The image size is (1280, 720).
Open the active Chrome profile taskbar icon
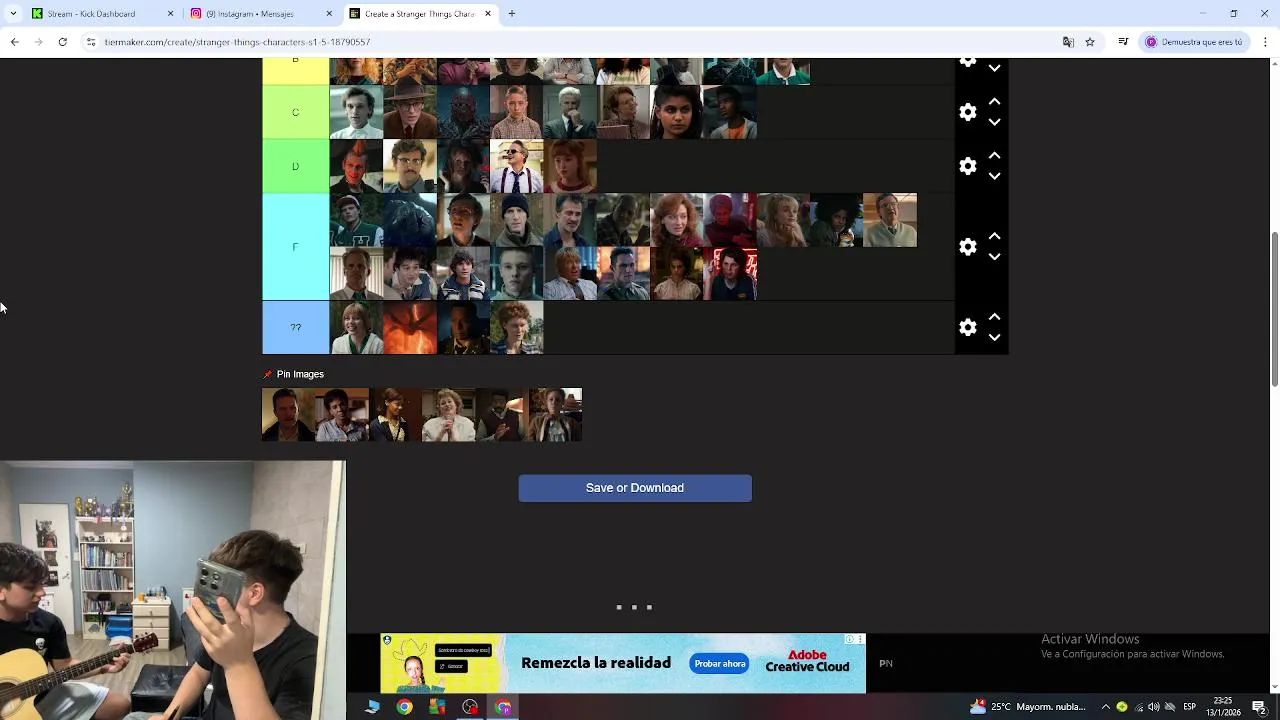tap(503, 707)
